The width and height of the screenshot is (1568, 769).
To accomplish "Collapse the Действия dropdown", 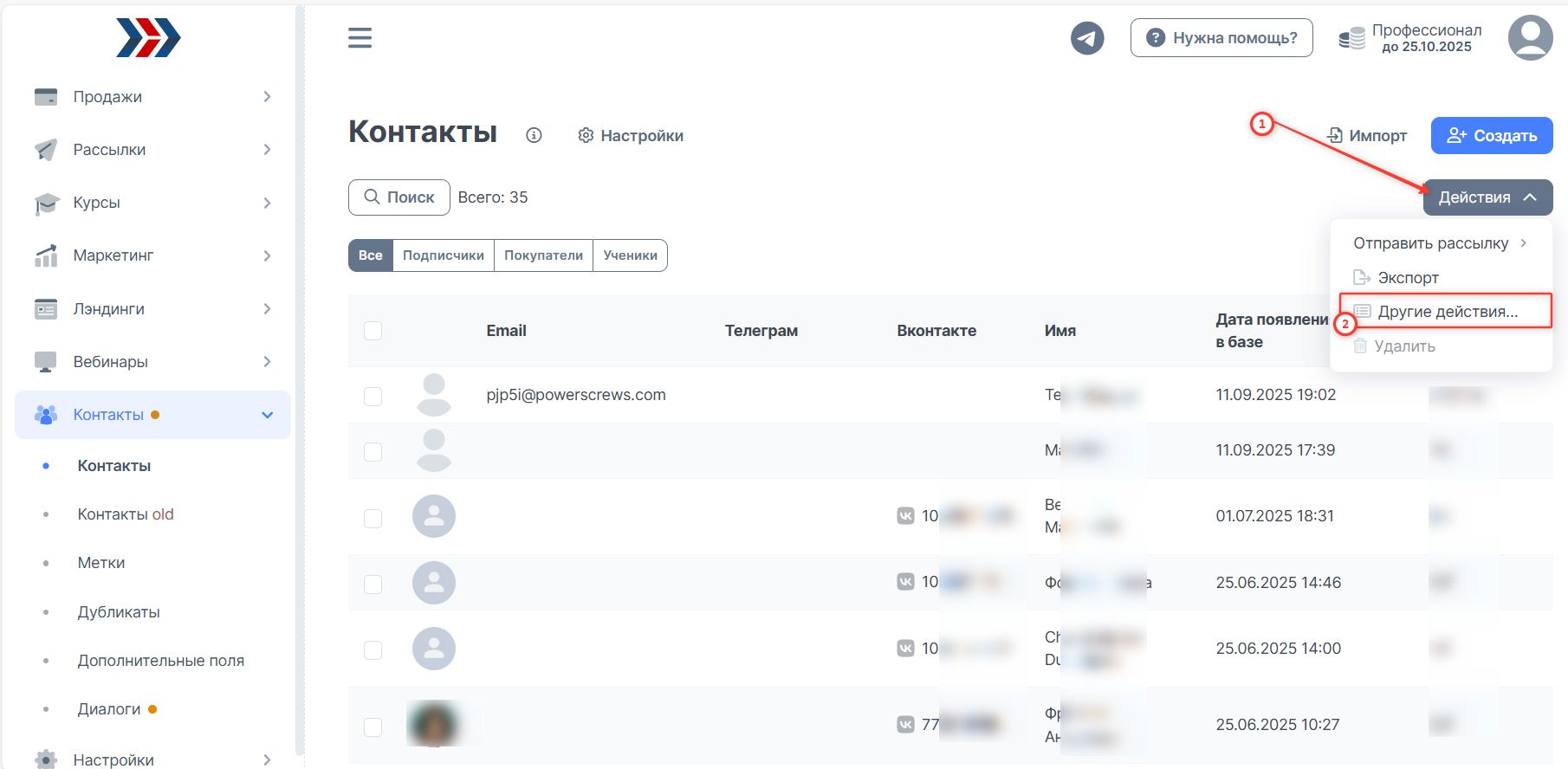I will point(1487,197).
